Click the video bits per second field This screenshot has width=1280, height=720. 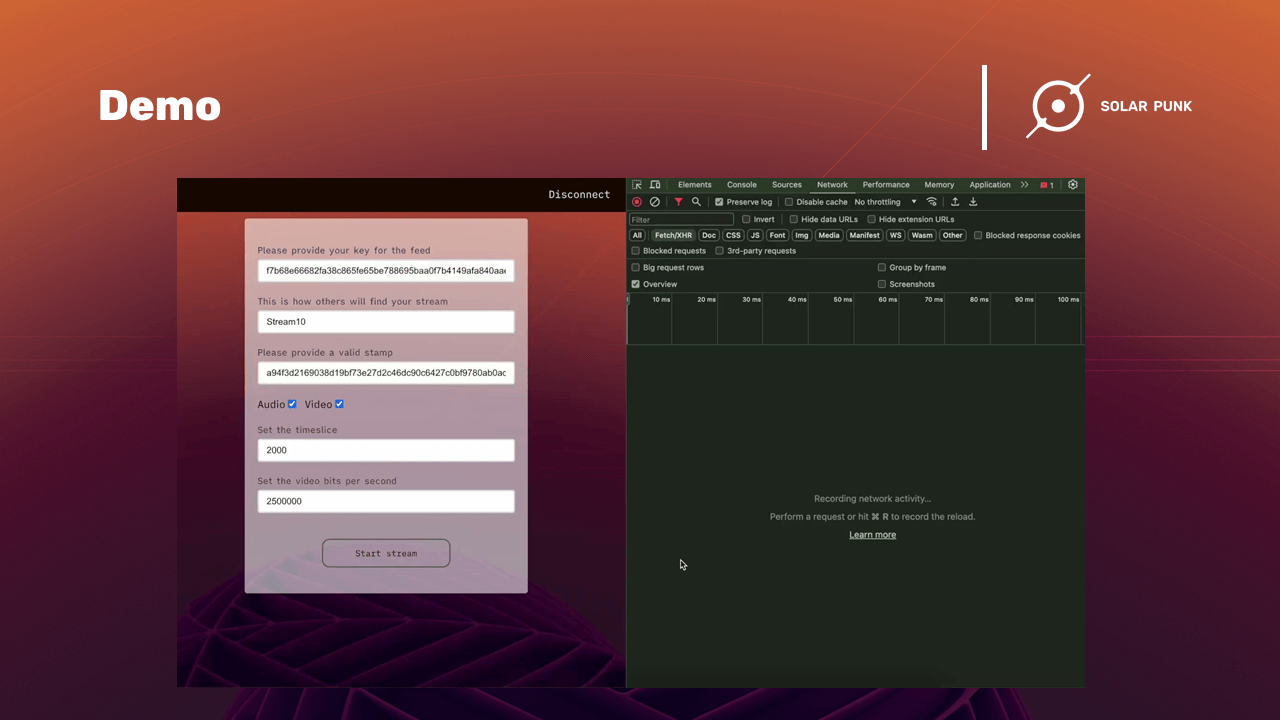pyautogui.click(x=386, y=501)
